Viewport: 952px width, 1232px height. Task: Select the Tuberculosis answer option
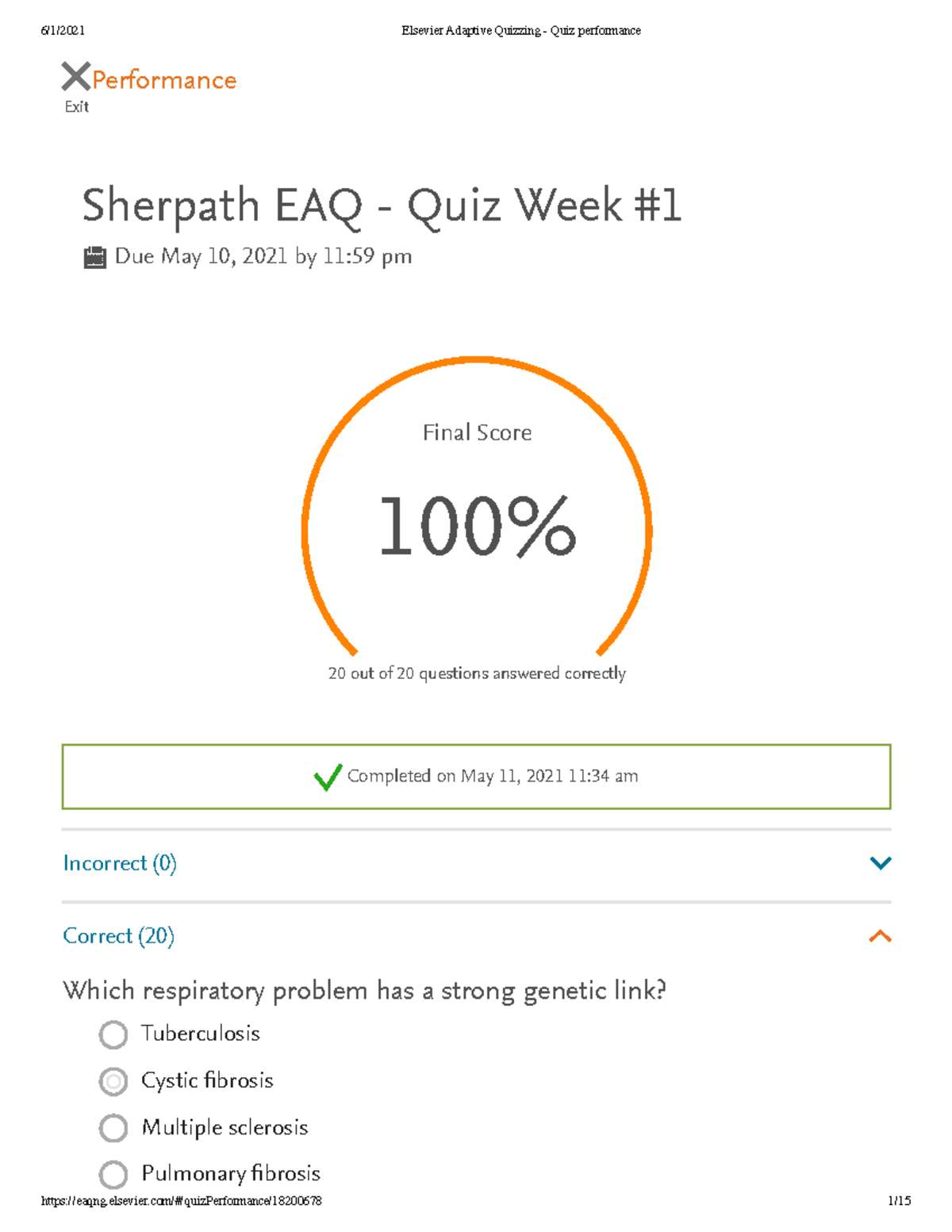coord(200,1034)
